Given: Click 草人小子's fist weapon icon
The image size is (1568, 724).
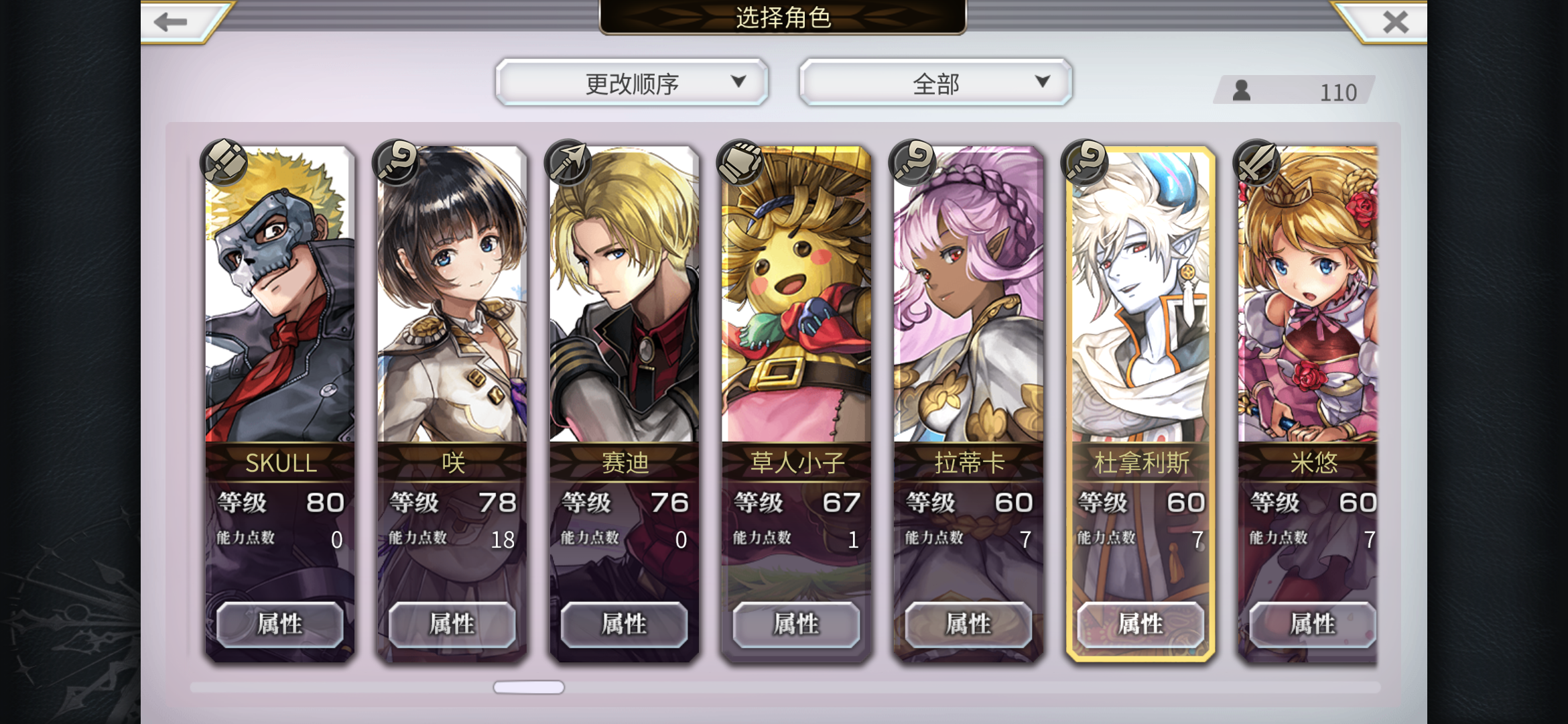Looking at the screenshot, I should 740,162.
